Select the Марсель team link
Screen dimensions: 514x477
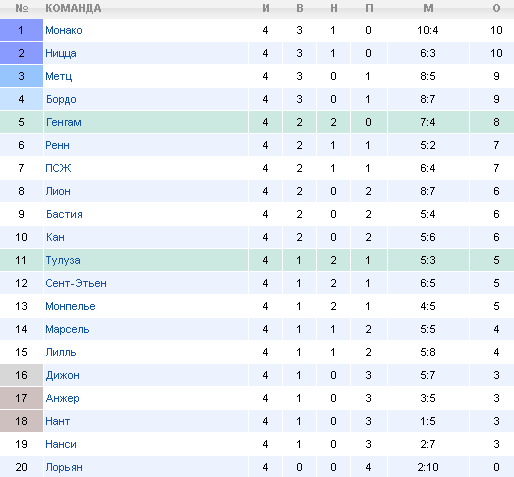67,329
